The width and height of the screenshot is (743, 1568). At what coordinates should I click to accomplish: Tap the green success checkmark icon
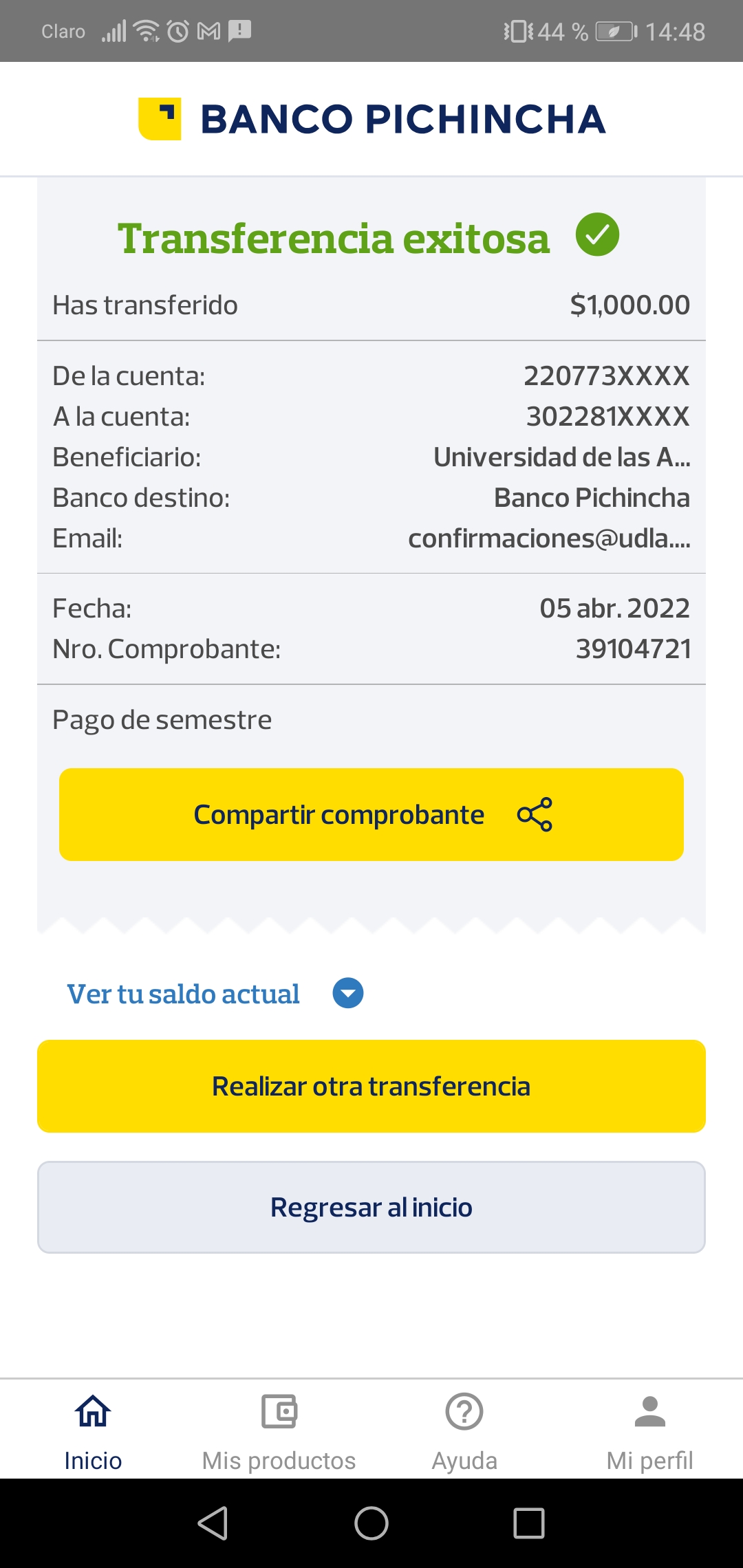(597, 235)
